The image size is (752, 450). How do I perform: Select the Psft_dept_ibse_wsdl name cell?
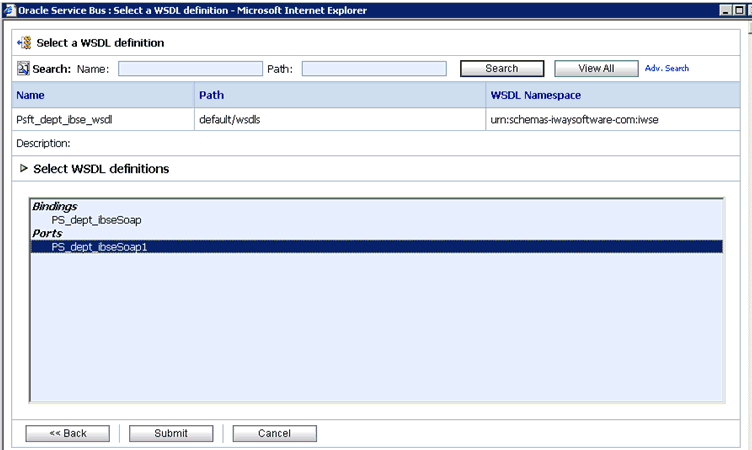pyautogui.click(x=103, y=119)
